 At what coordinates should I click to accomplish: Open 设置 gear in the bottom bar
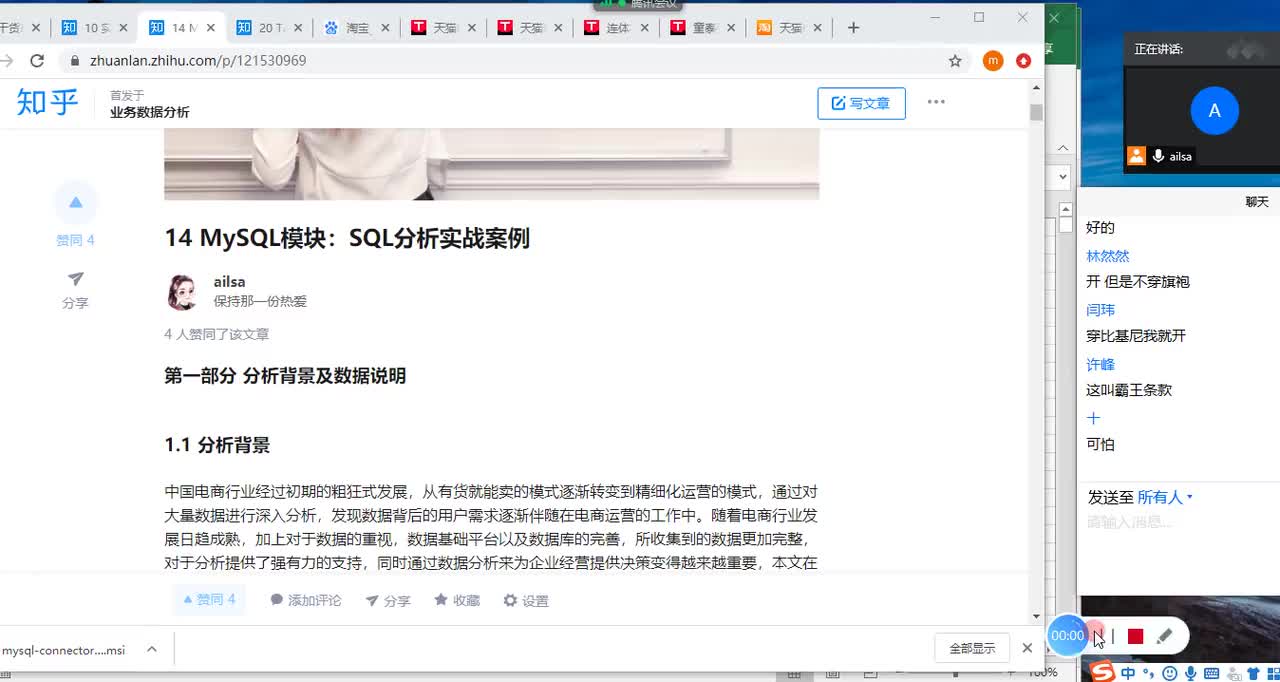coord(526,600)
